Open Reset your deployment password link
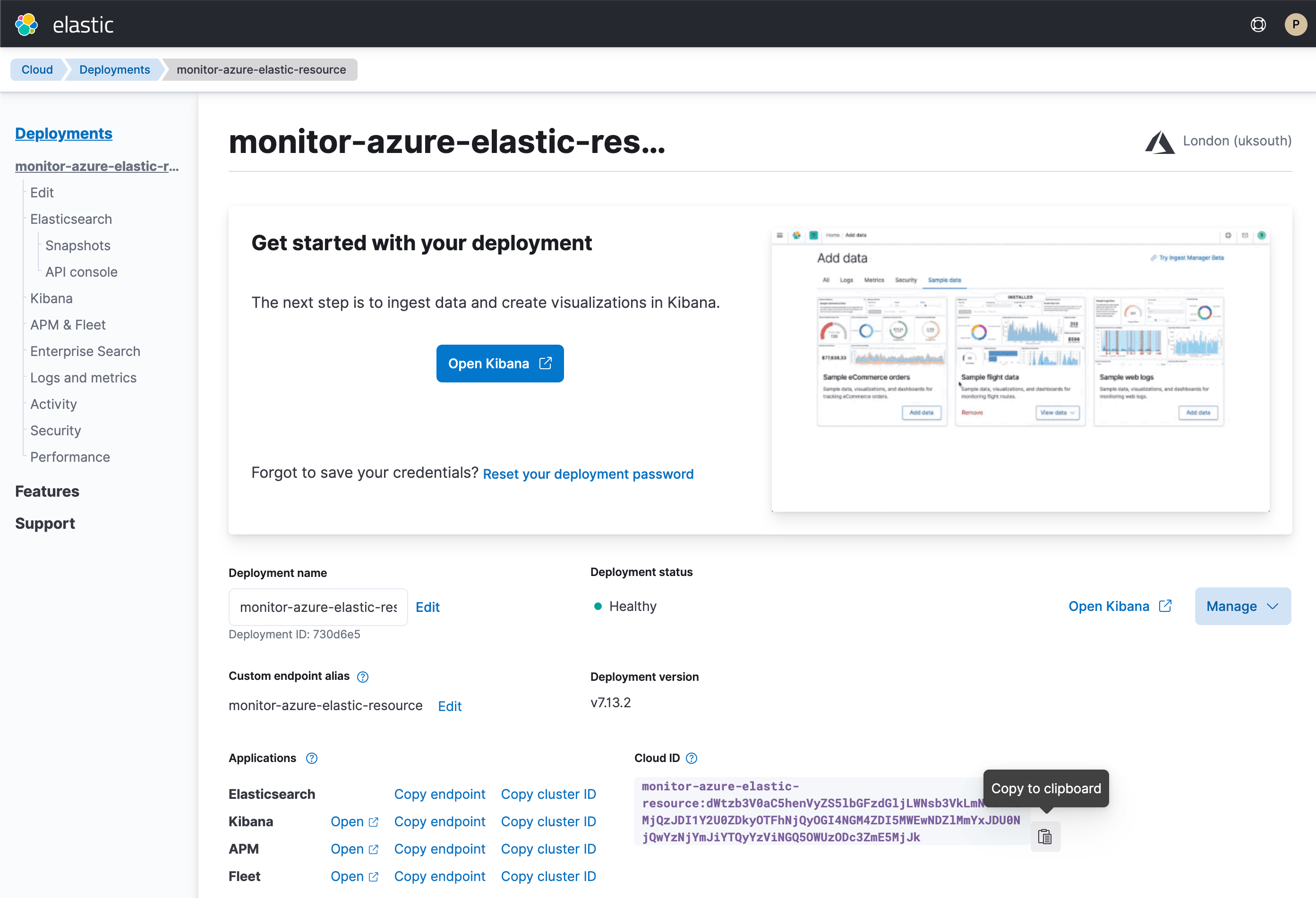Screen dimensions: 1316x898 click(x=588, y=474)
